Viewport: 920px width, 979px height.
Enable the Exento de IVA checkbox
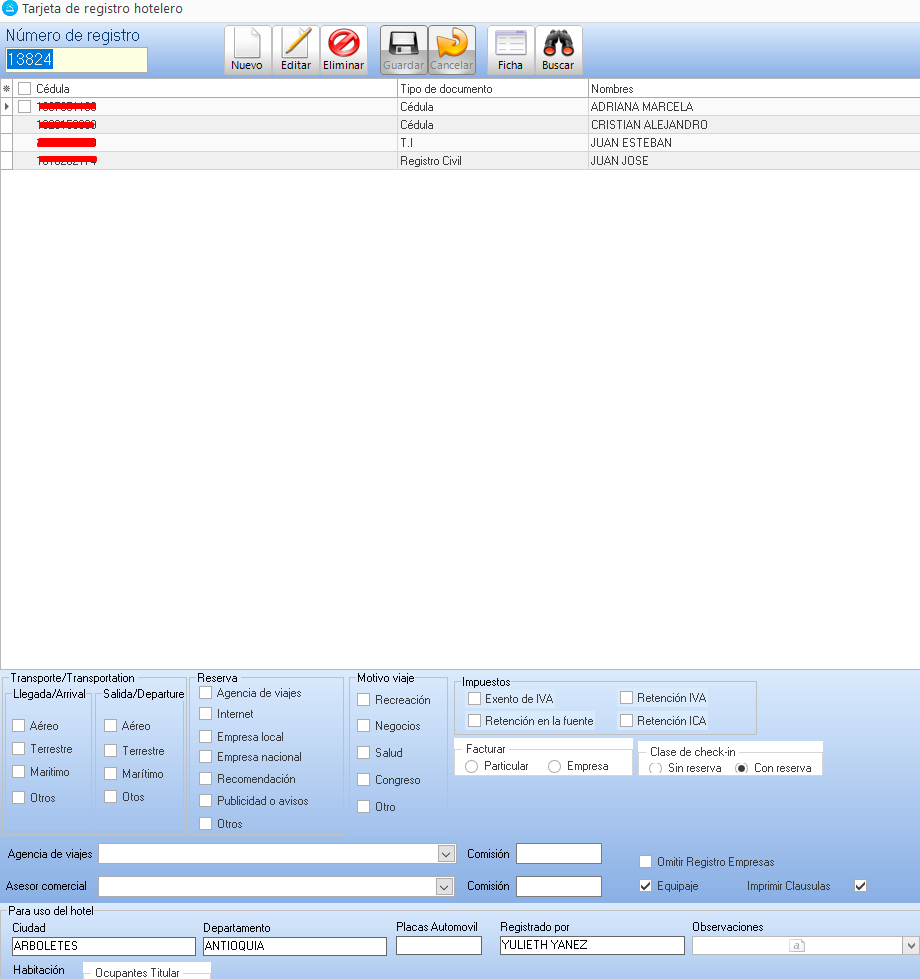(475, 699)
